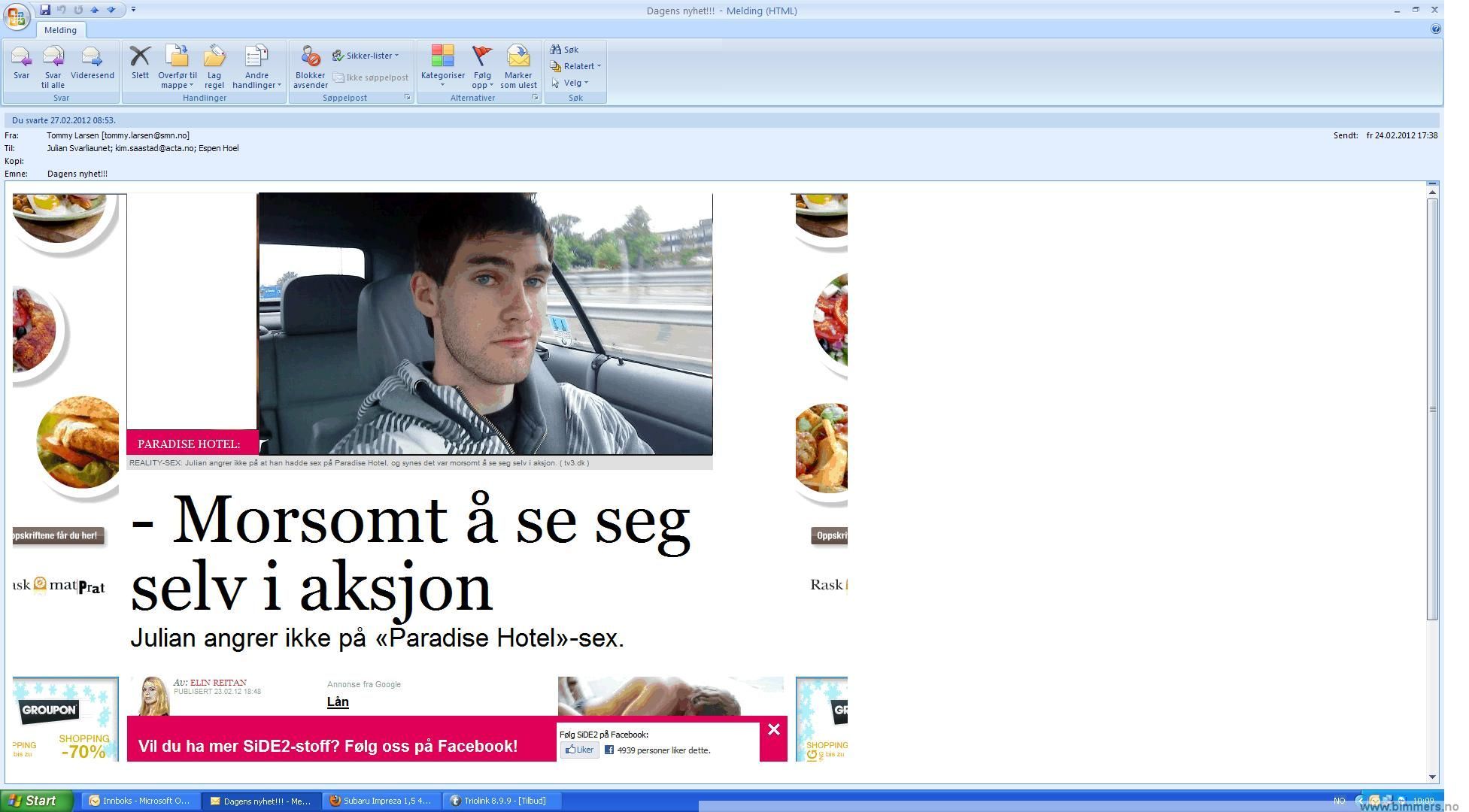Click left Groupon shopping ad

(65, 719)
